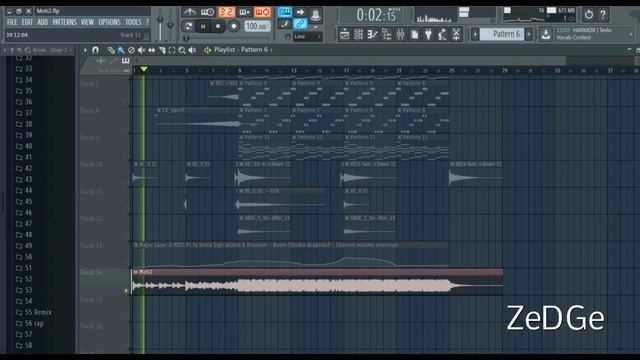Open the ADD menu
Image resolution: width=640 pixels, height=360 pixels.
(42, 22)
